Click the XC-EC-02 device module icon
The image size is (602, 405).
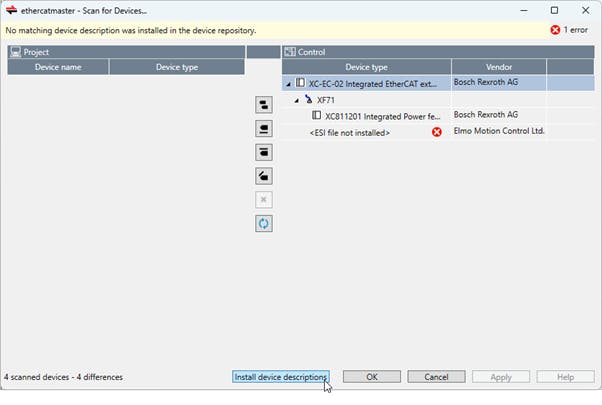click(300, 83)
